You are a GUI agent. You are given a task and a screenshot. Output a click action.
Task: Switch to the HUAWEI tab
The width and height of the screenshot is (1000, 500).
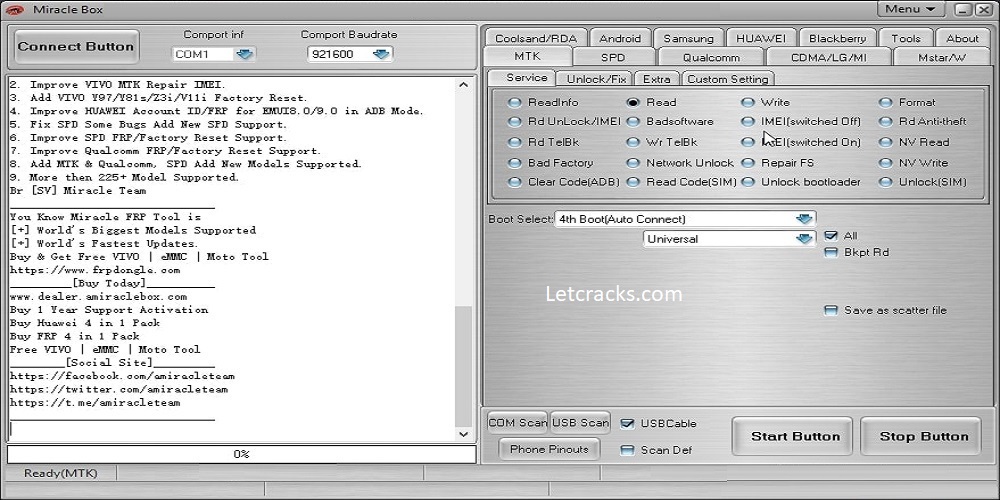[761, 38]
